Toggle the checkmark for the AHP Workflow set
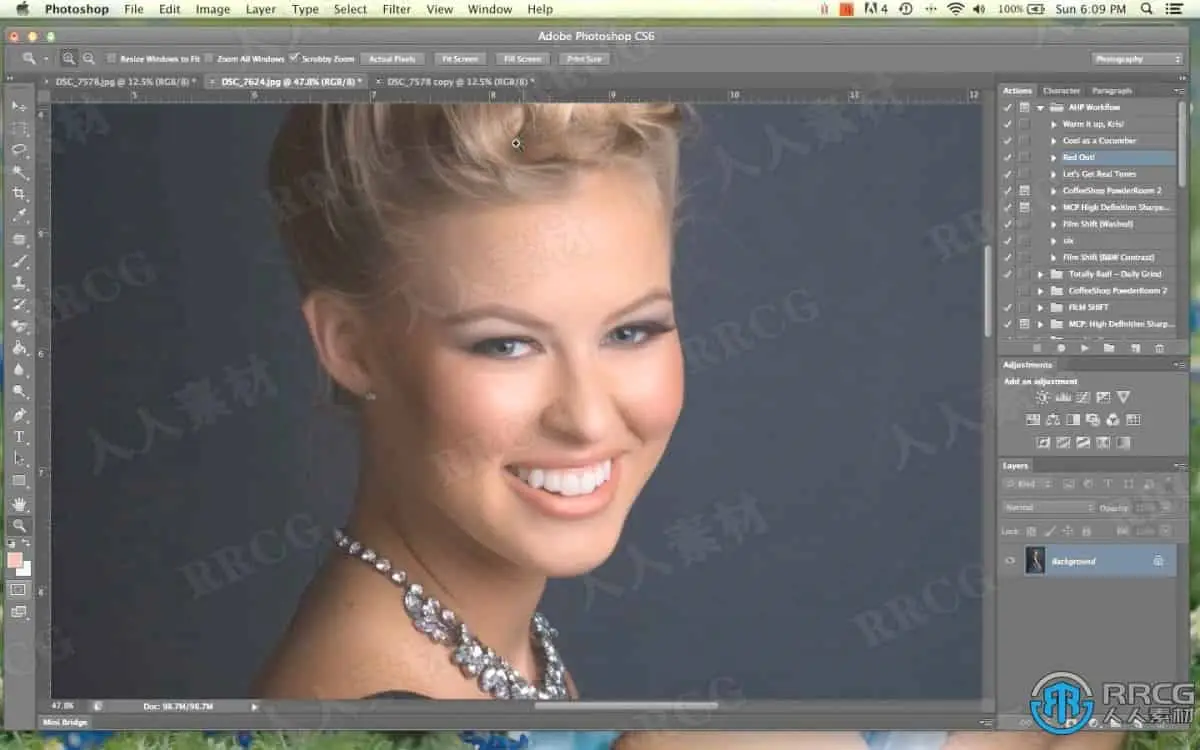The width and height of the screenshot is (1200, 750). (1008, 107)
